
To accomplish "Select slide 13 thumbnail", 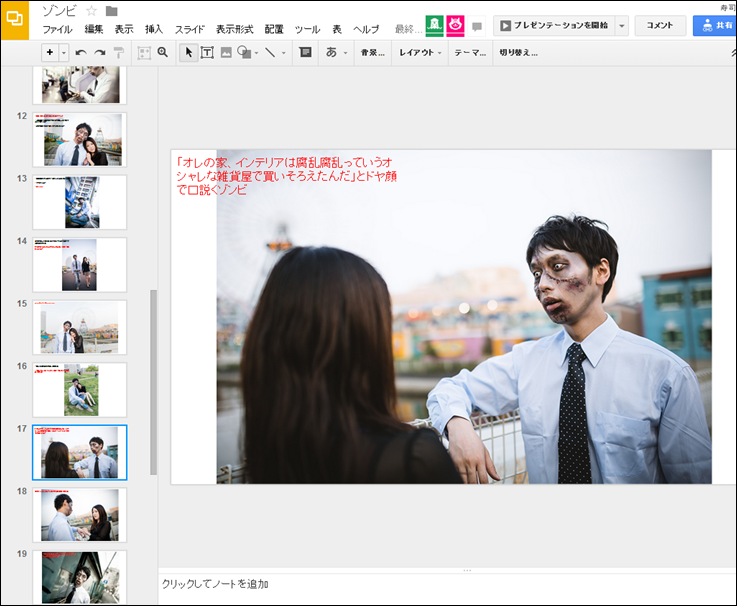I will click(x=79, y=202).
